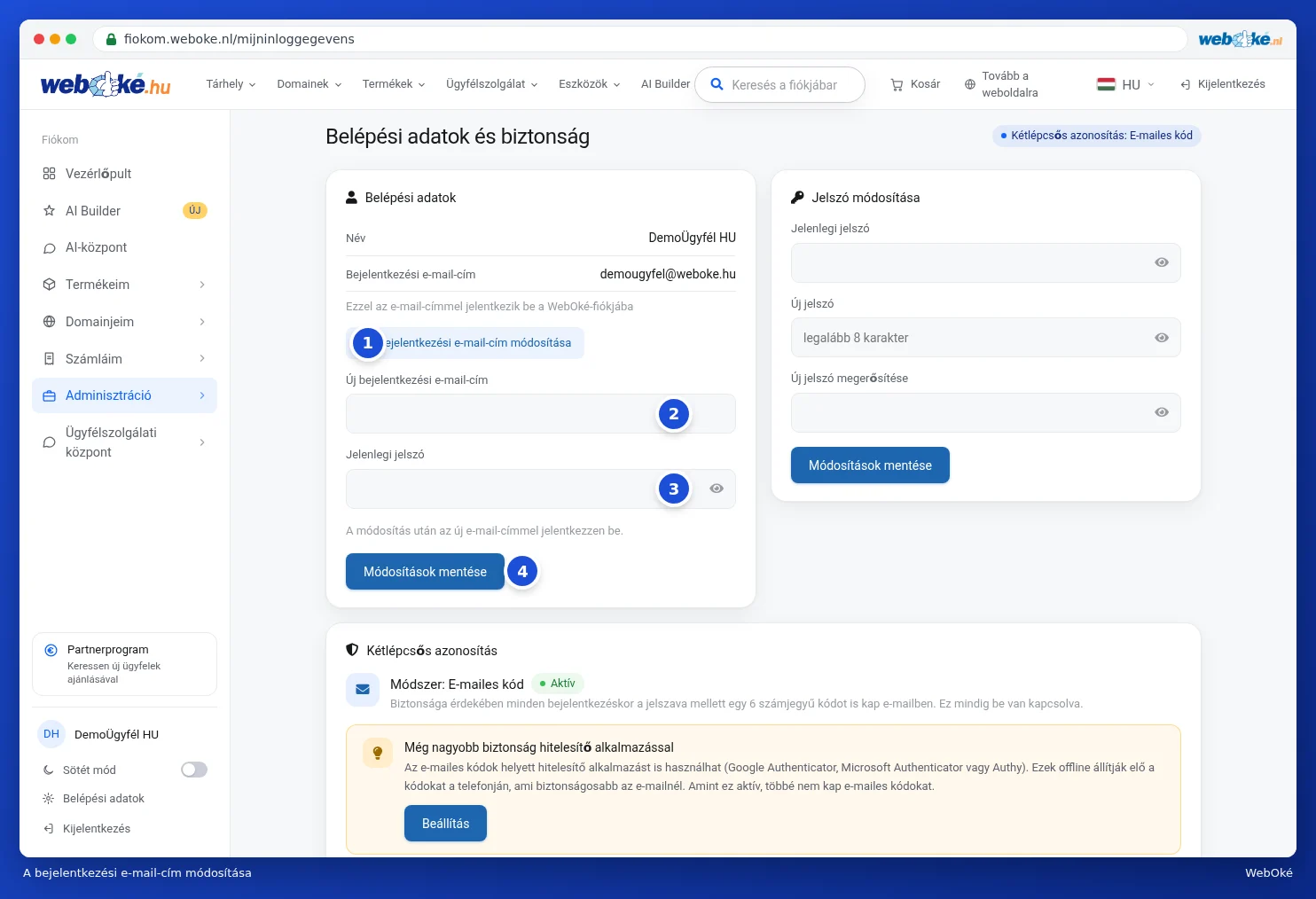Click the logout icon in top header

pyautogui.click(x=1186, y=84)
